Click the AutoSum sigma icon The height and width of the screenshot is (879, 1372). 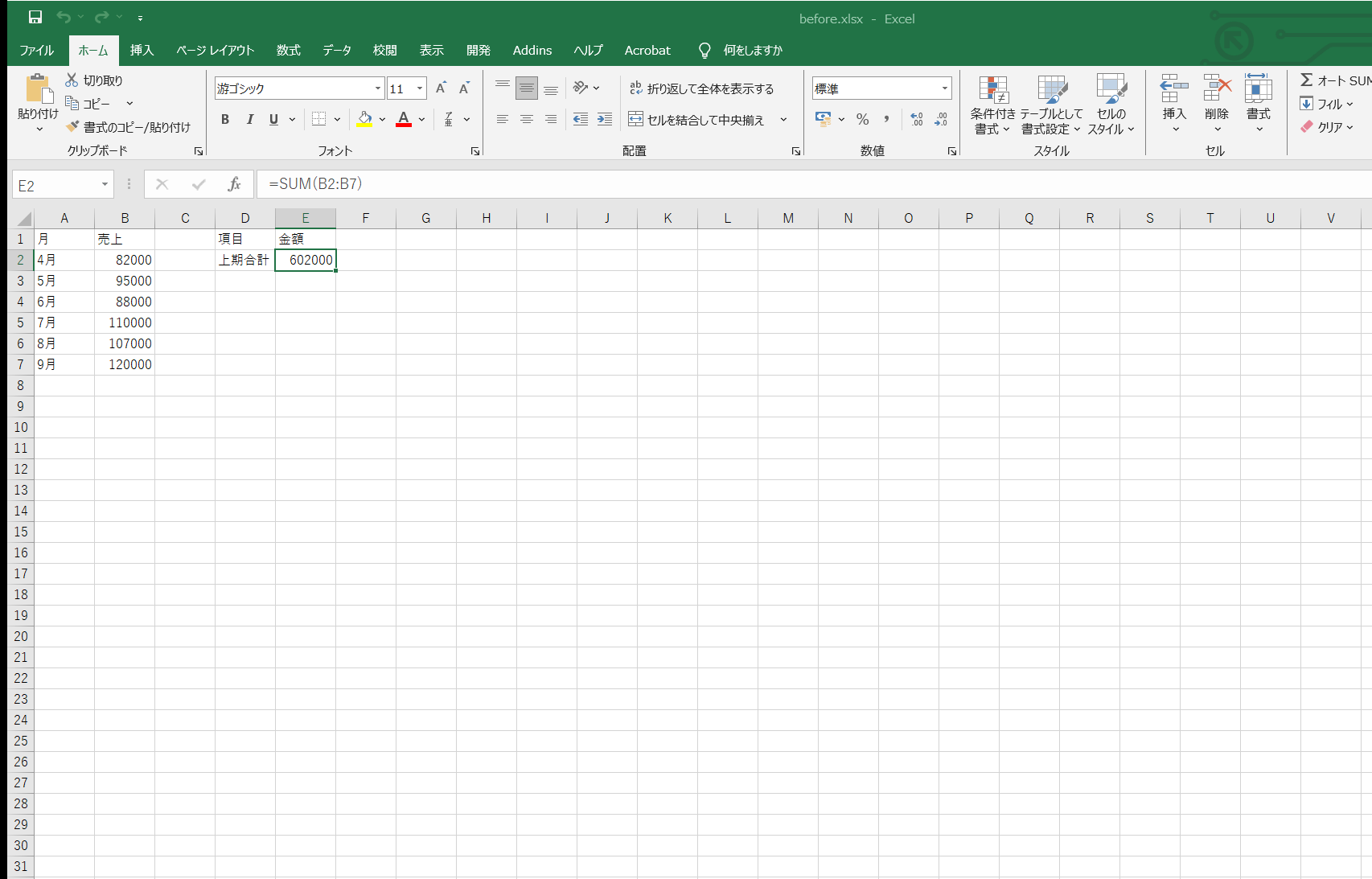tap(1307, 80)
